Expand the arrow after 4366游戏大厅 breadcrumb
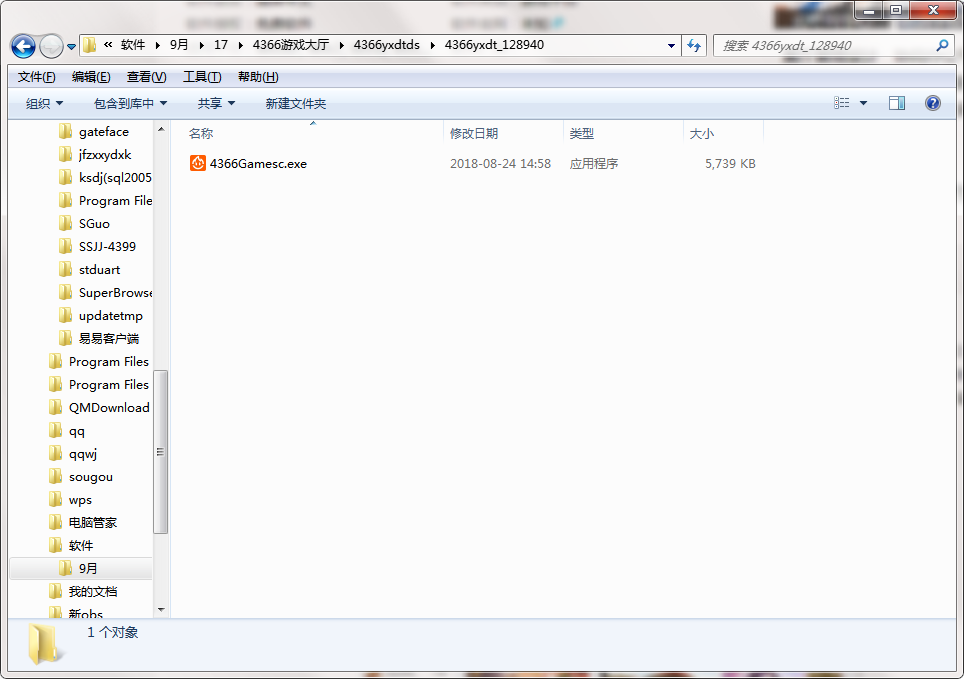964x679 pixels. (341, 46)
